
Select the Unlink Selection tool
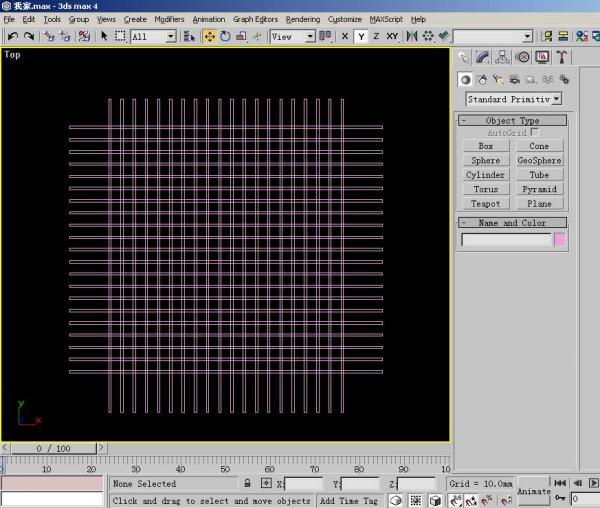pyautogui.click(x=65, y=36)
